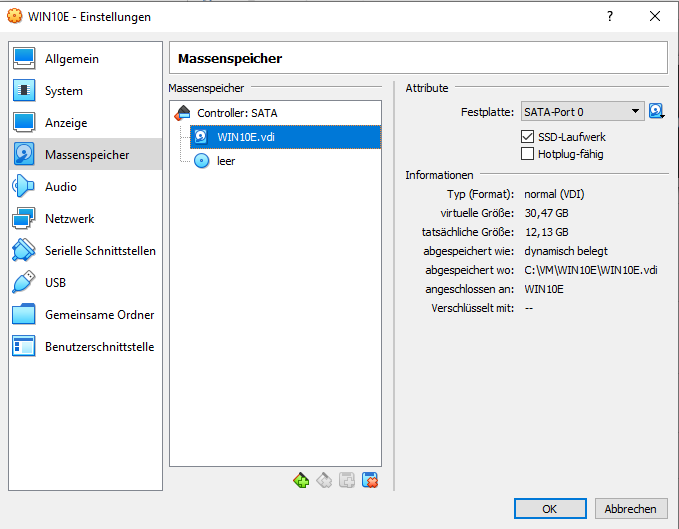The height and width of the screenshot is (529, 679).
Task: Confirm settings with the OK button
Action: pos(550,509)
